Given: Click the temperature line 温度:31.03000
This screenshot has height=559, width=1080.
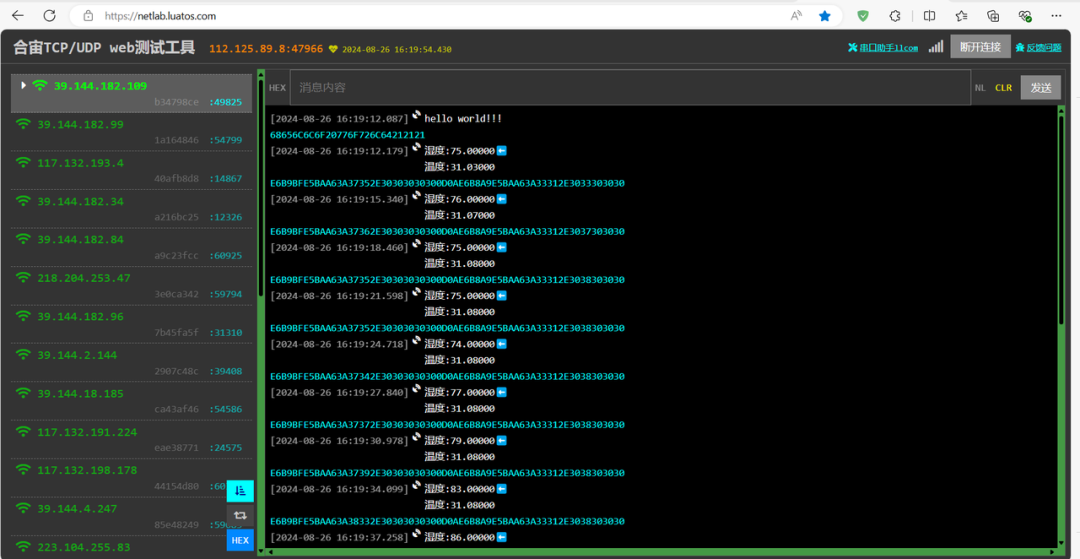Looking at the screenshot, I should (459, 167).
